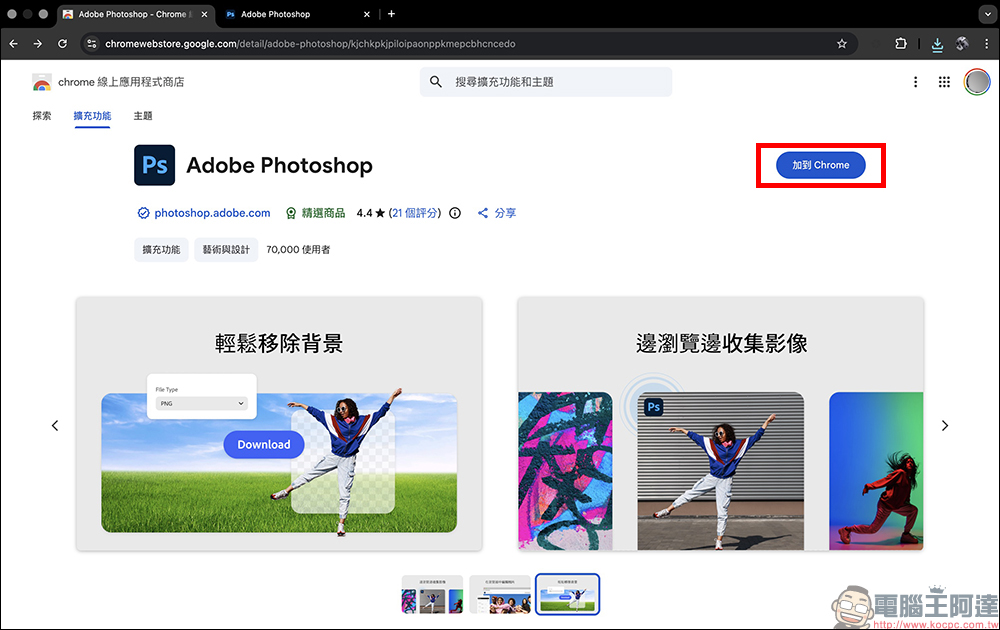The width and height of the screenshot is (1000, 630).
Task: Go back in the carousel with the left arrow
Action: point(55,425)
